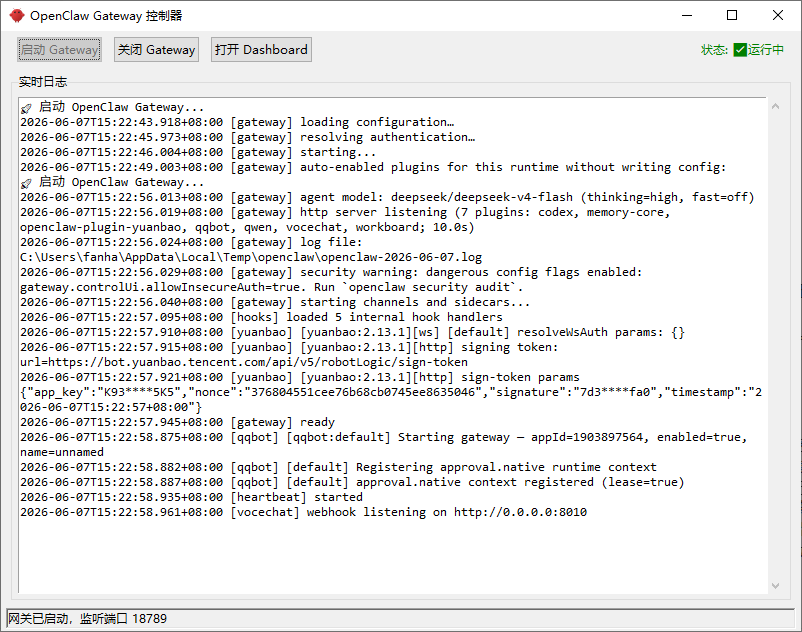Click the first rocket icon in the log
Image resolution: width=802 pixels, height=632 pixels.
[26, 108]
